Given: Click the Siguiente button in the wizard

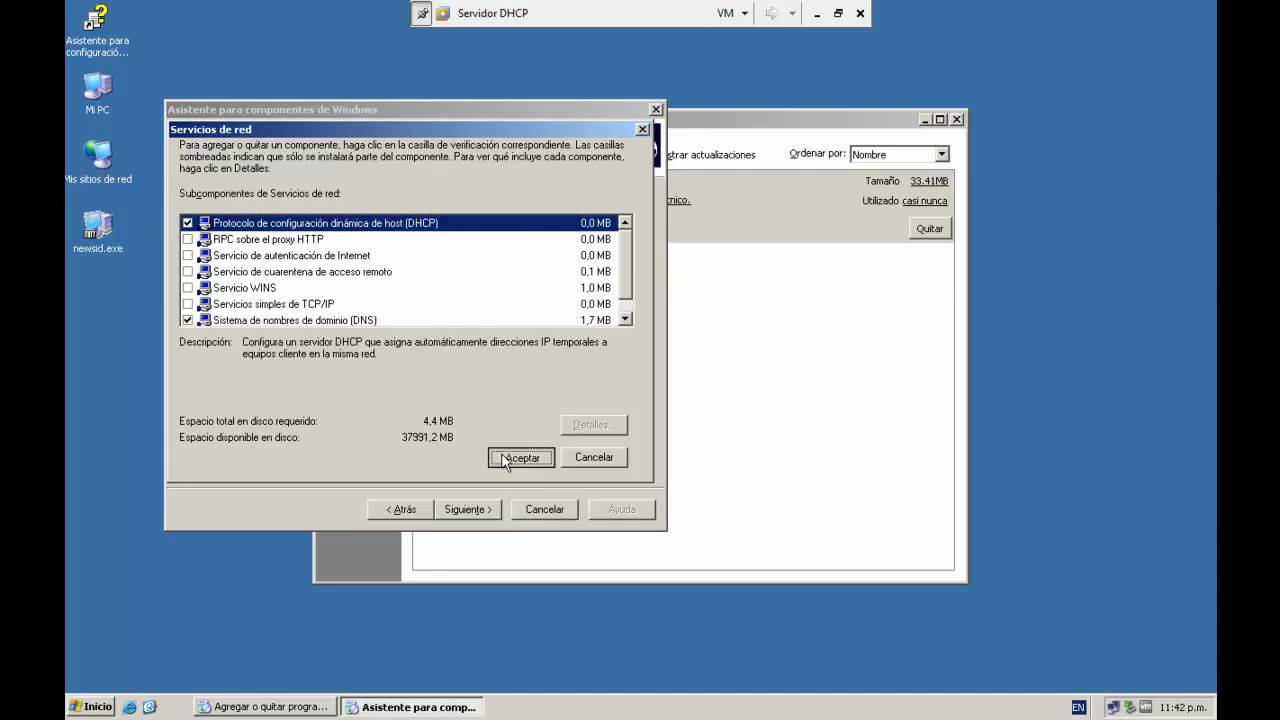Looking at the screenshot, I should (x=468, y=509).
